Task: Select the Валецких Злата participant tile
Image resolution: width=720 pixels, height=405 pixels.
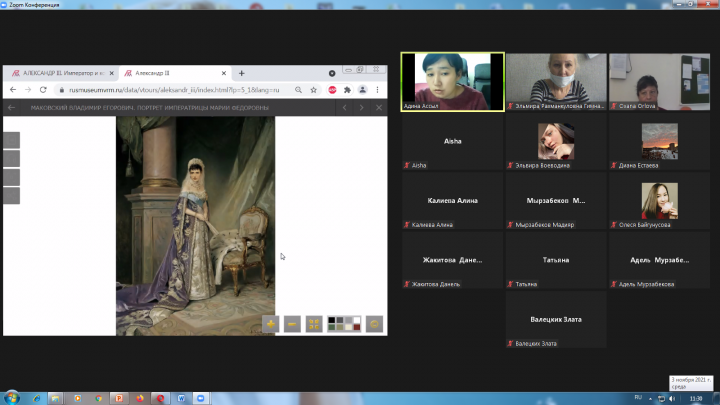Action: 556,320
